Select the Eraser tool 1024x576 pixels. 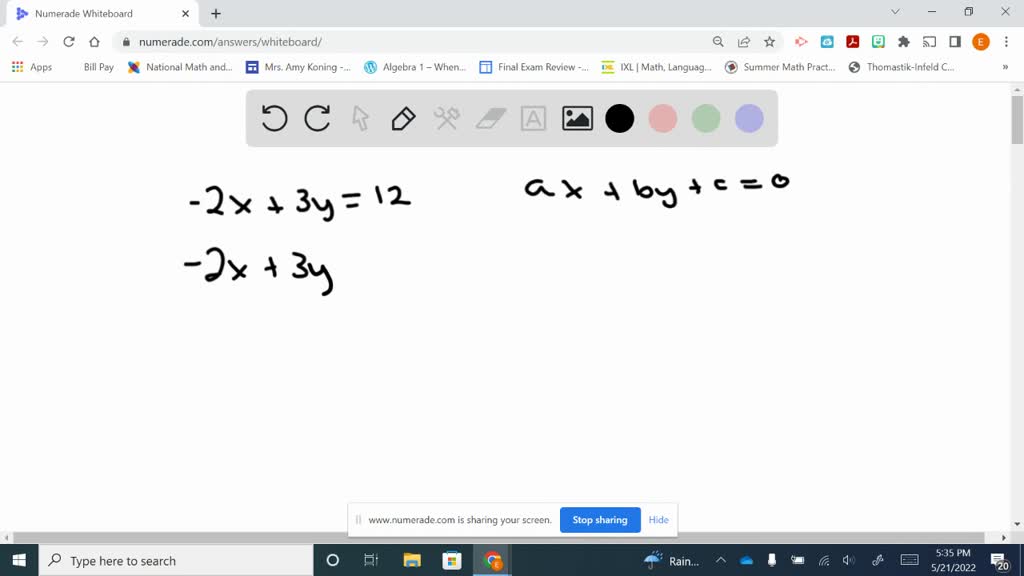tap(490, 118)
